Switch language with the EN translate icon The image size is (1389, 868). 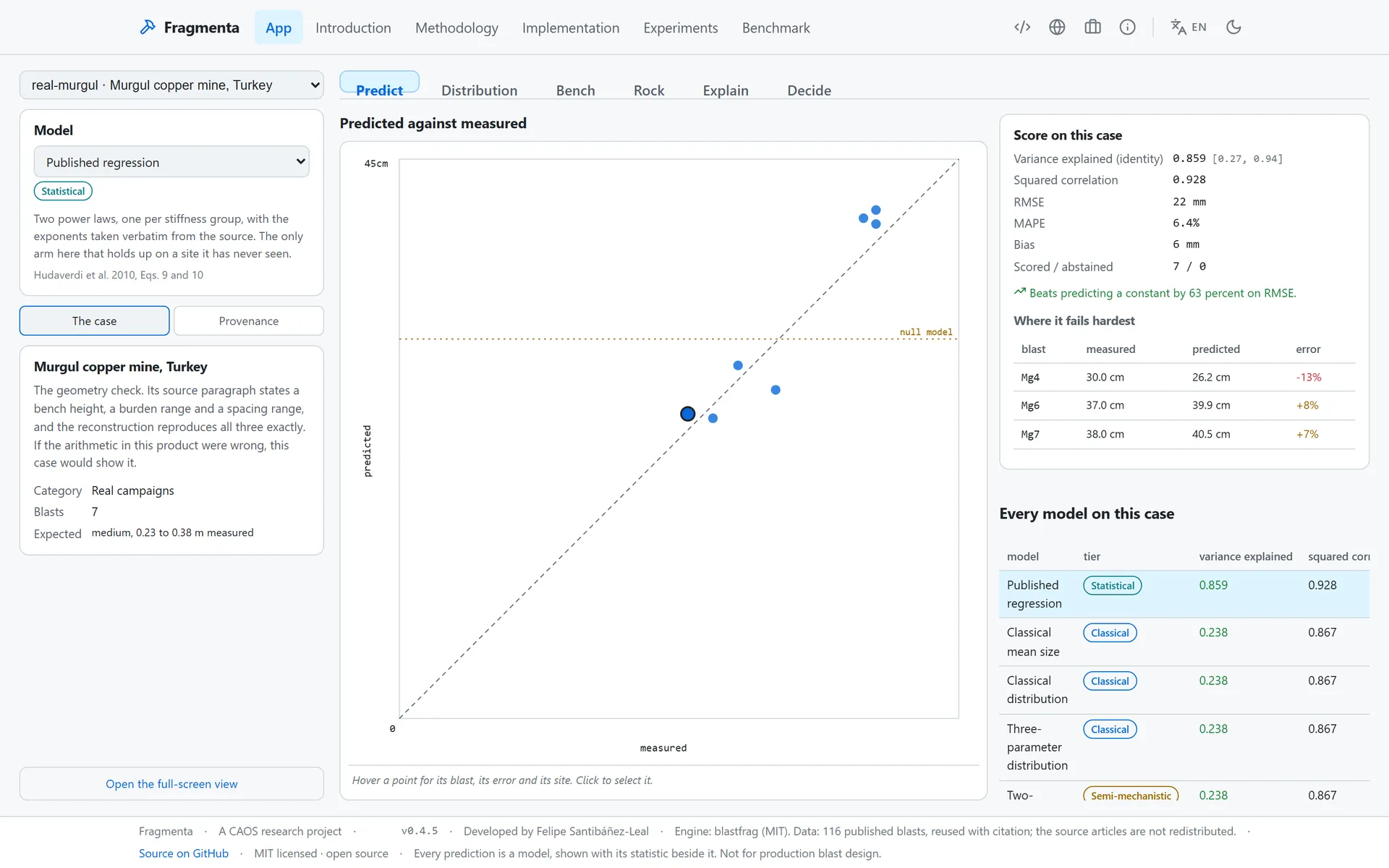(x=1189, y=27)
